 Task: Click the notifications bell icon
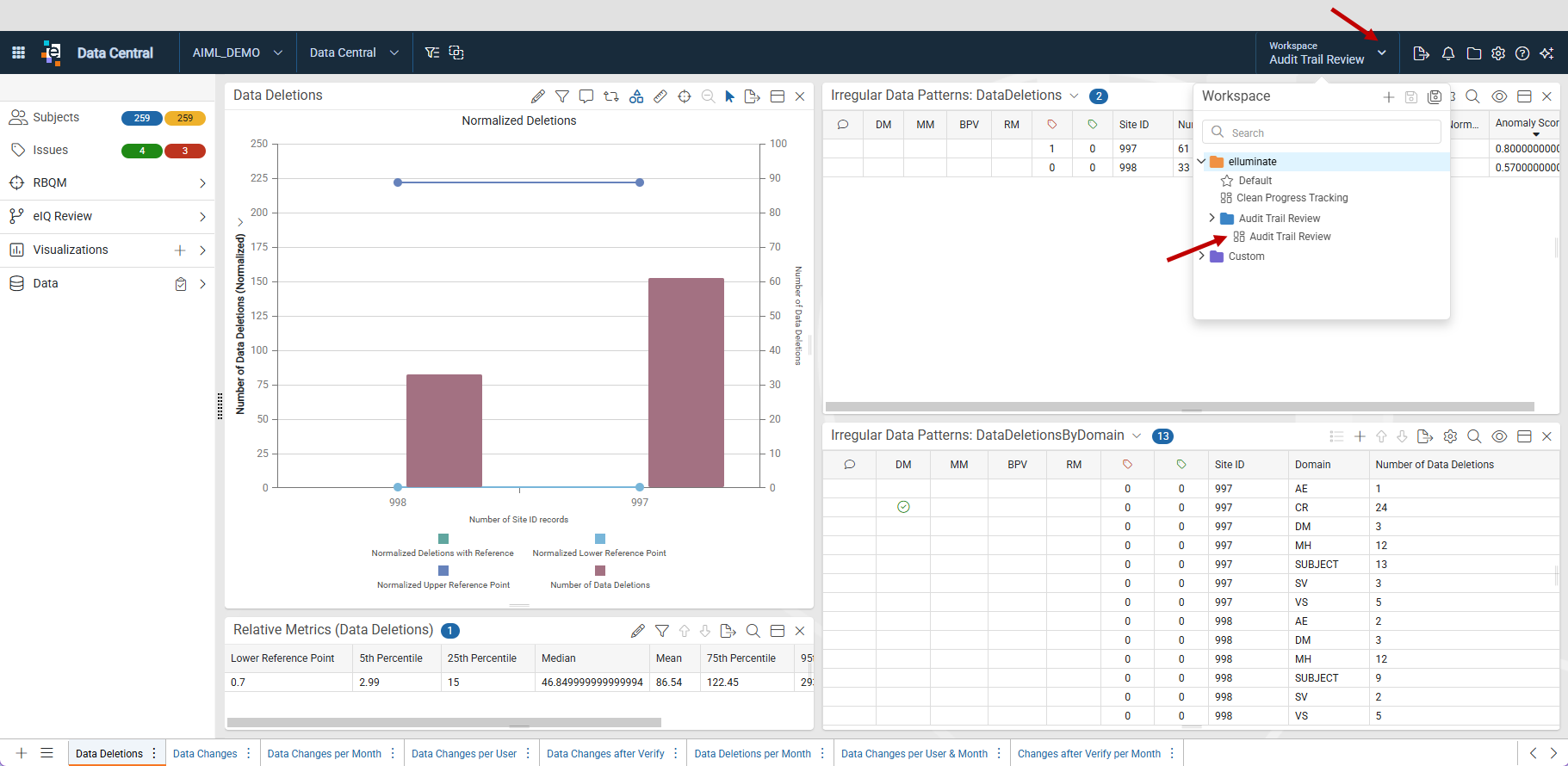click(x=1448, y=53)
